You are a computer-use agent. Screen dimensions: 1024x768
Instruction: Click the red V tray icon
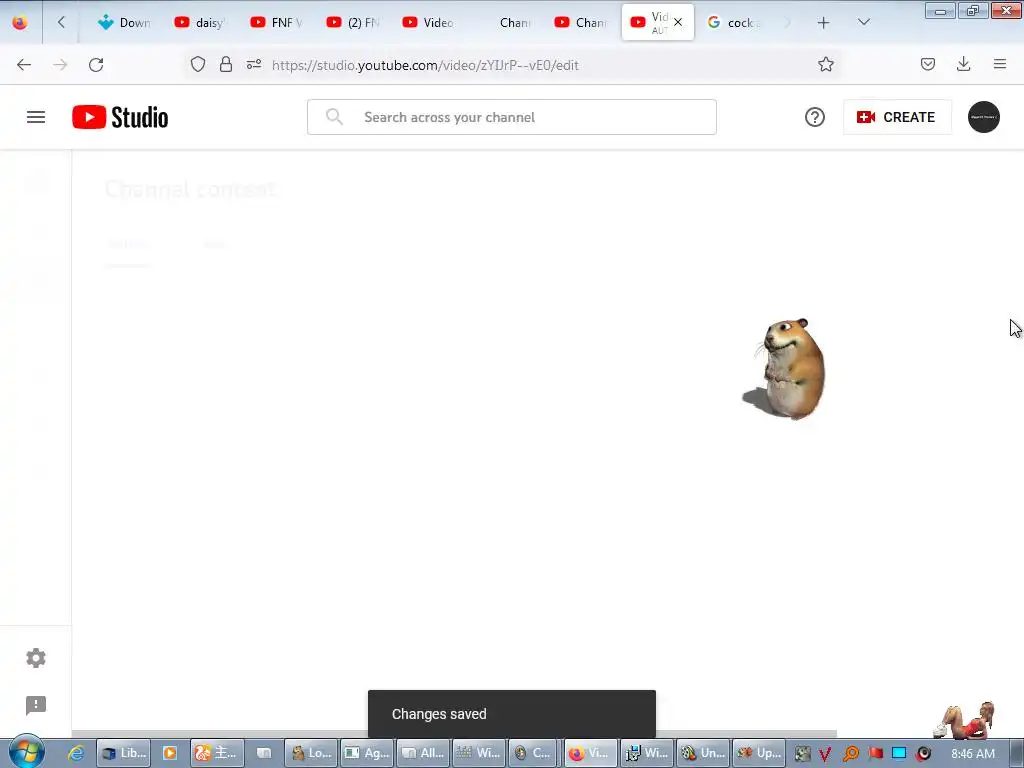point(825,754)
